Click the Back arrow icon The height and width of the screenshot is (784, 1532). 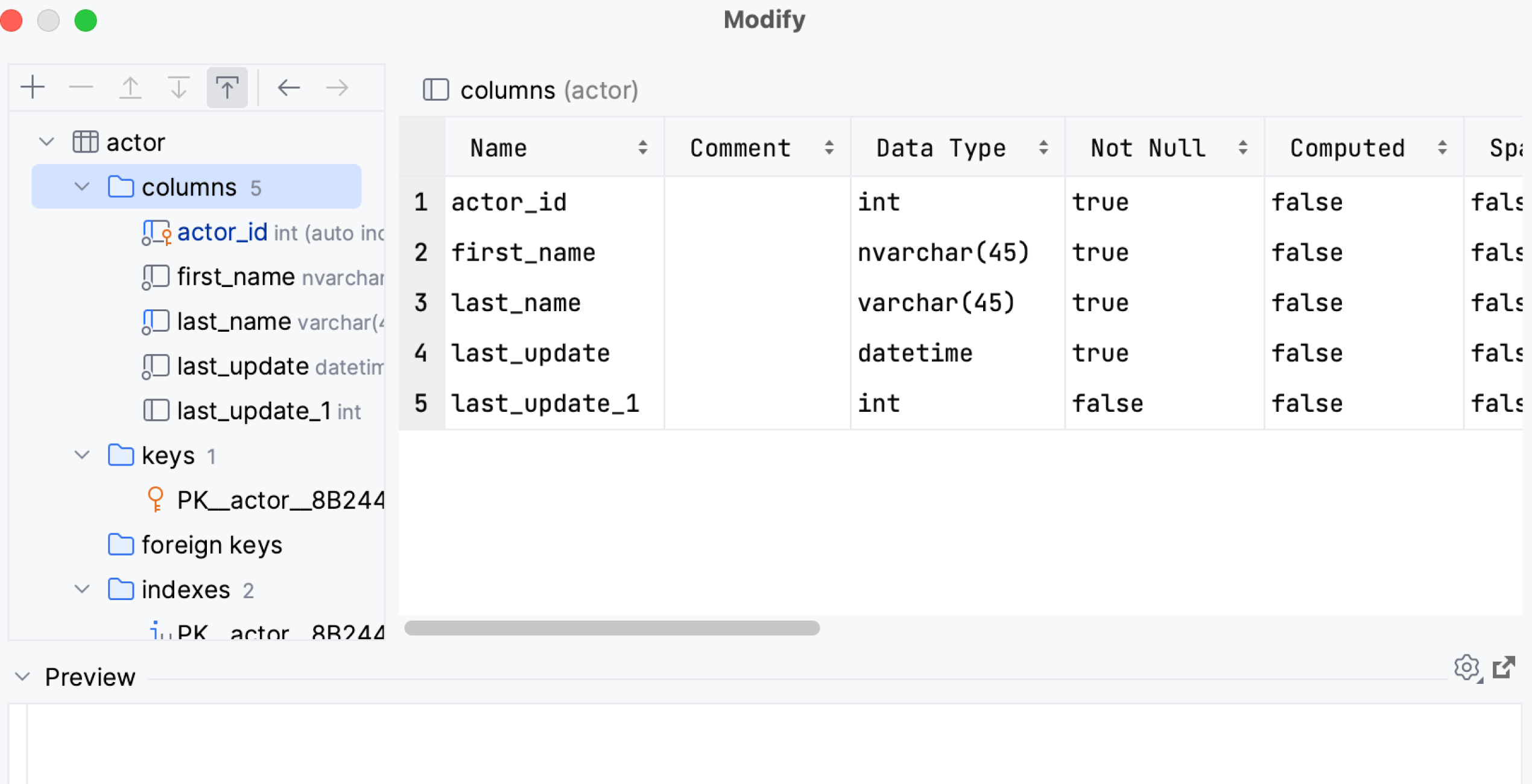pyautogui.click(x=288, y=88)
